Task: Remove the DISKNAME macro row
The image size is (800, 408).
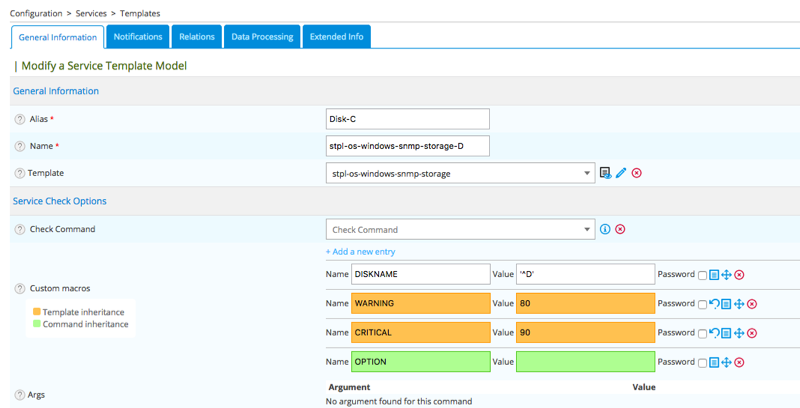Action: 740,275
